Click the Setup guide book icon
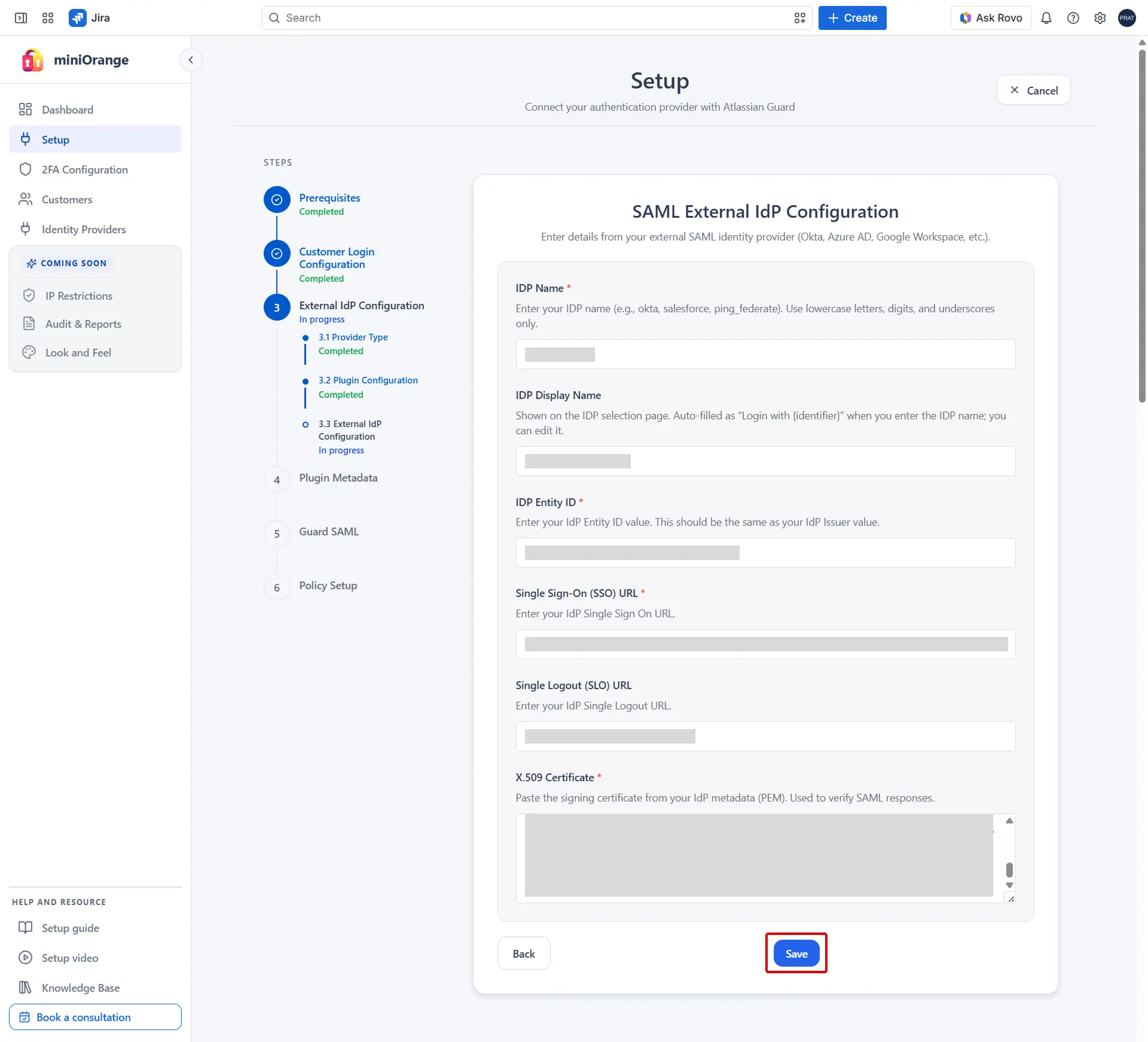This screenshot has width=1148, height=1042. pyautogui.click(x=25, y=928)
